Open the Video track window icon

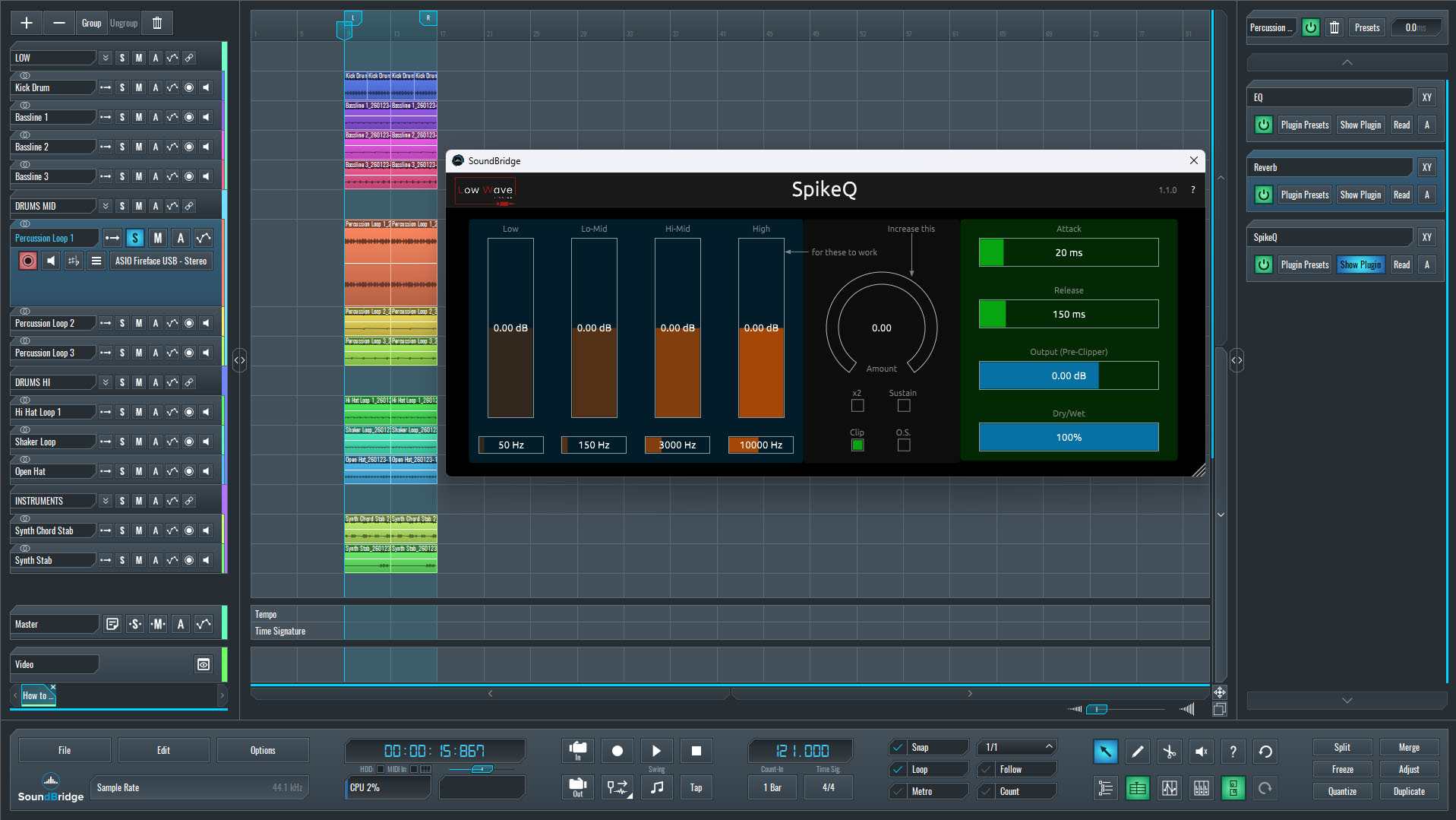coord(204,664)
